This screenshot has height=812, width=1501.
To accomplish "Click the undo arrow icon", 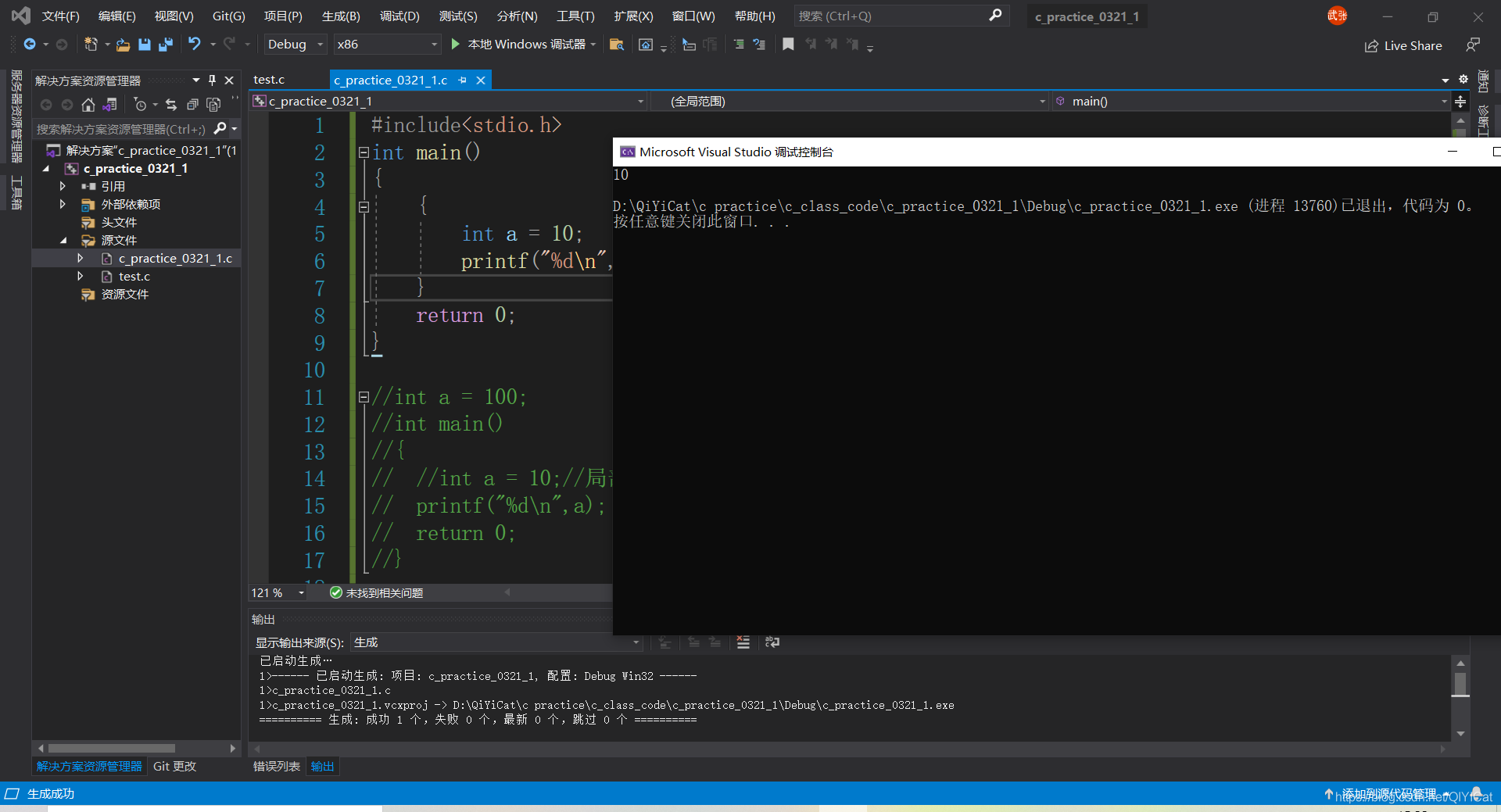I will [x=195, y=45].
